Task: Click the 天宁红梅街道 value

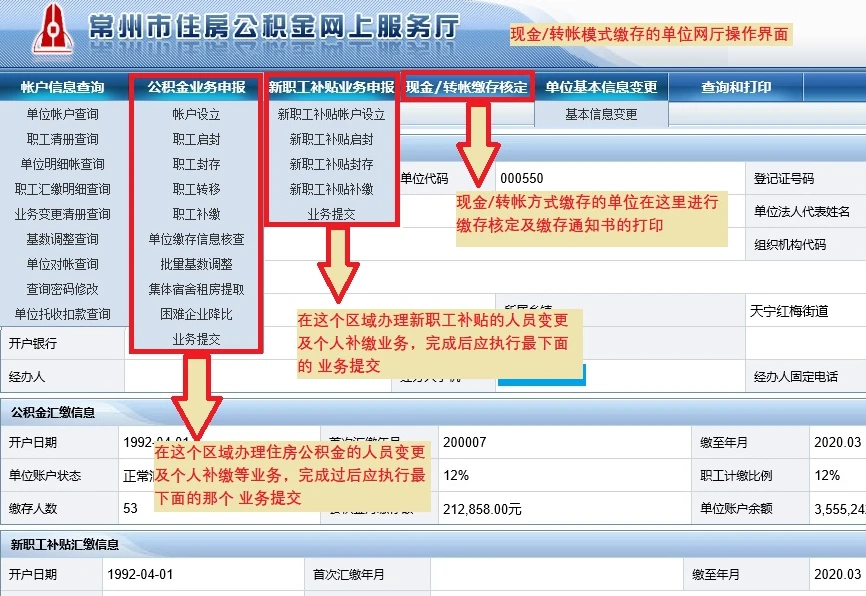Action: coord(789,311)
